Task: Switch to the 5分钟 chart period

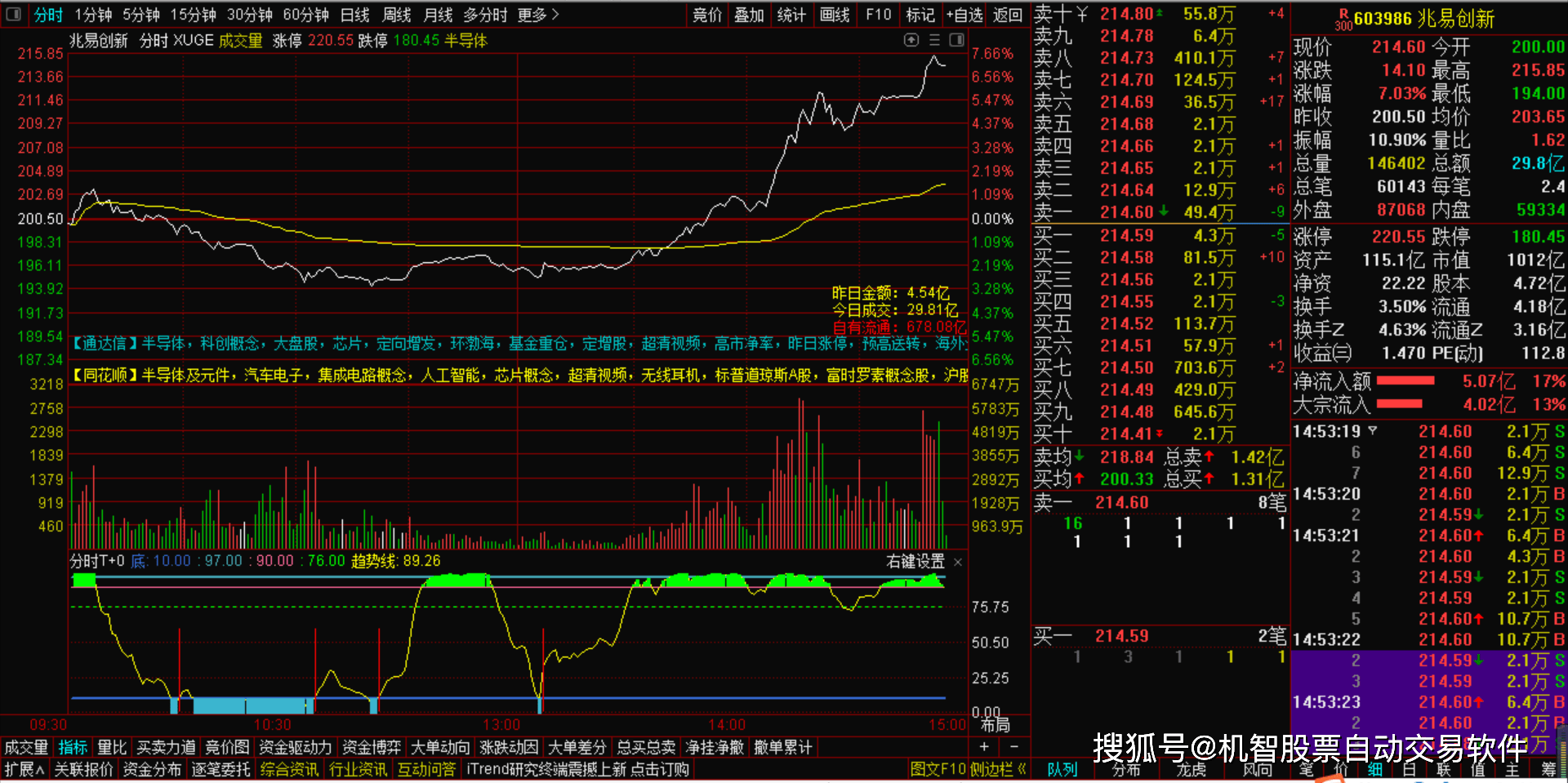Action: tap(141, 15)
